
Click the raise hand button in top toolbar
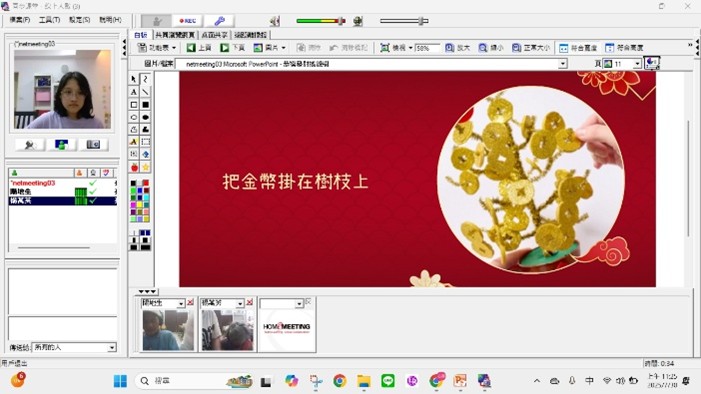pos(156,21)
